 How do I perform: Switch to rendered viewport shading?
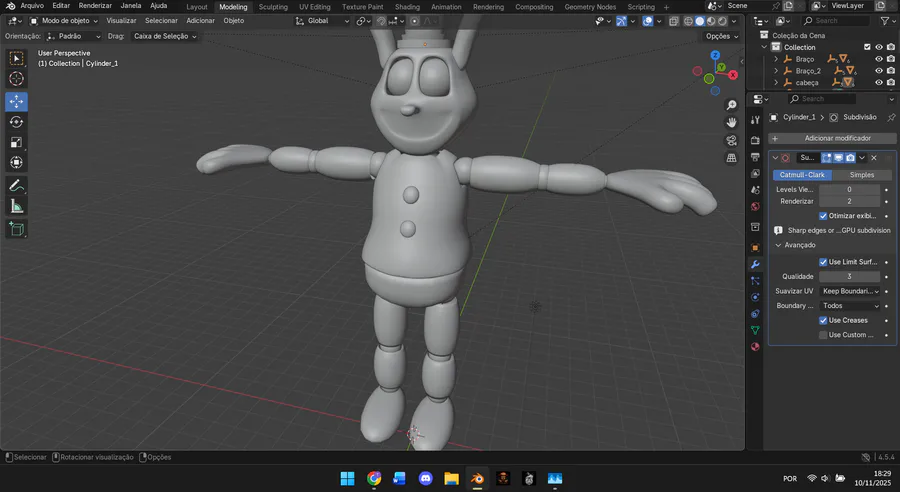point(723,21)
